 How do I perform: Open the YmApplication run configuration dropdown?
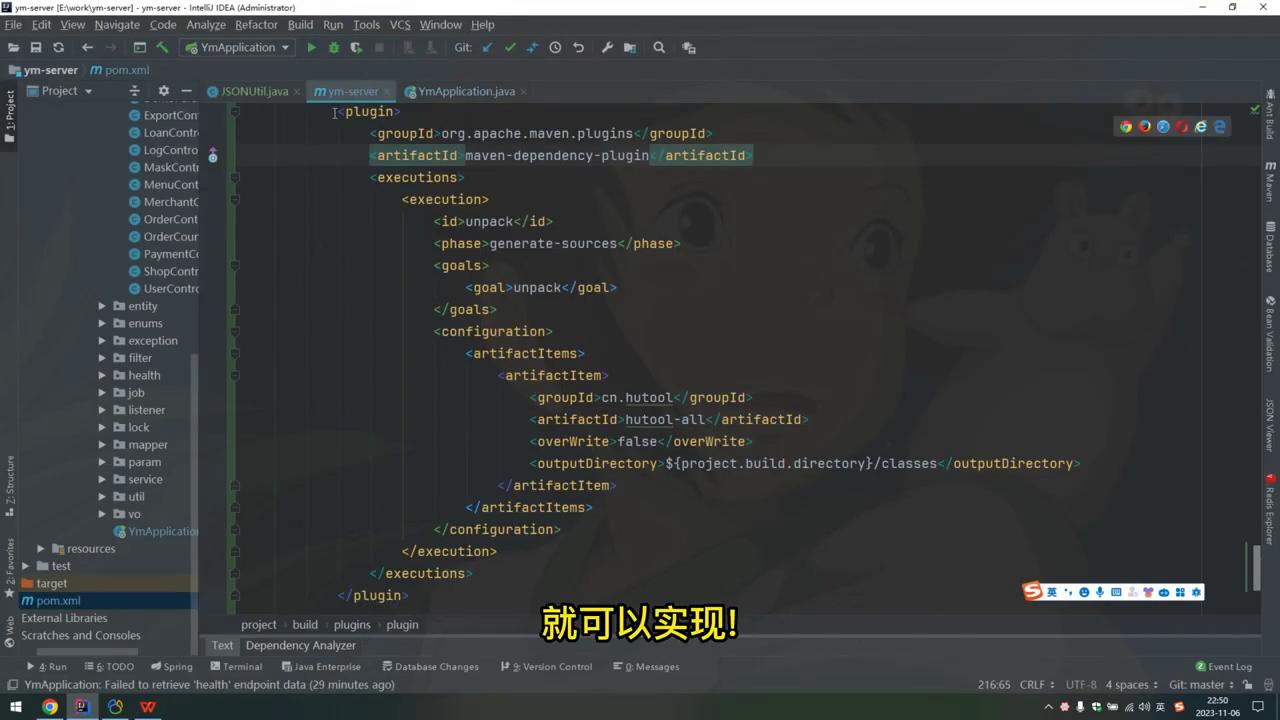coord(238,48)
